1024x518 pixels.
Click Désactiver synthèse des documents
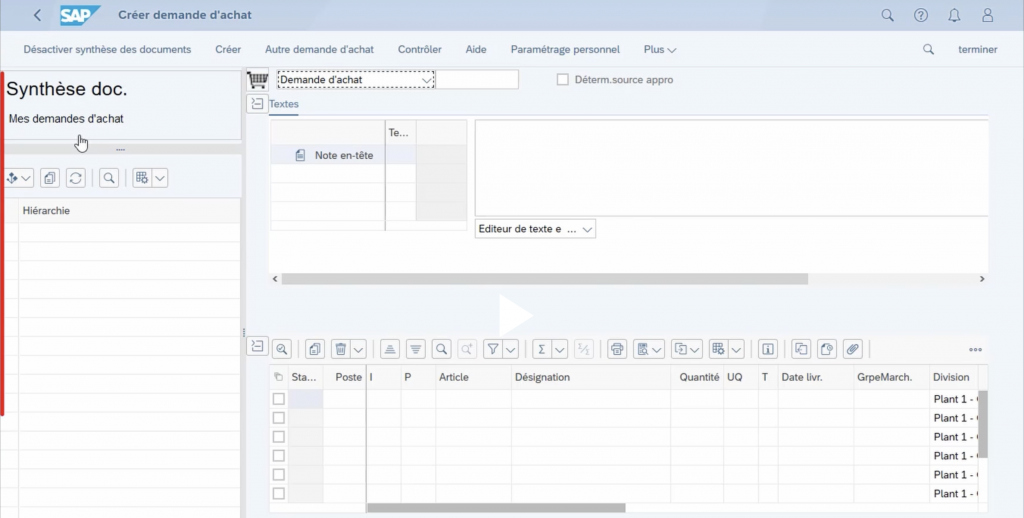coord(107,49)
